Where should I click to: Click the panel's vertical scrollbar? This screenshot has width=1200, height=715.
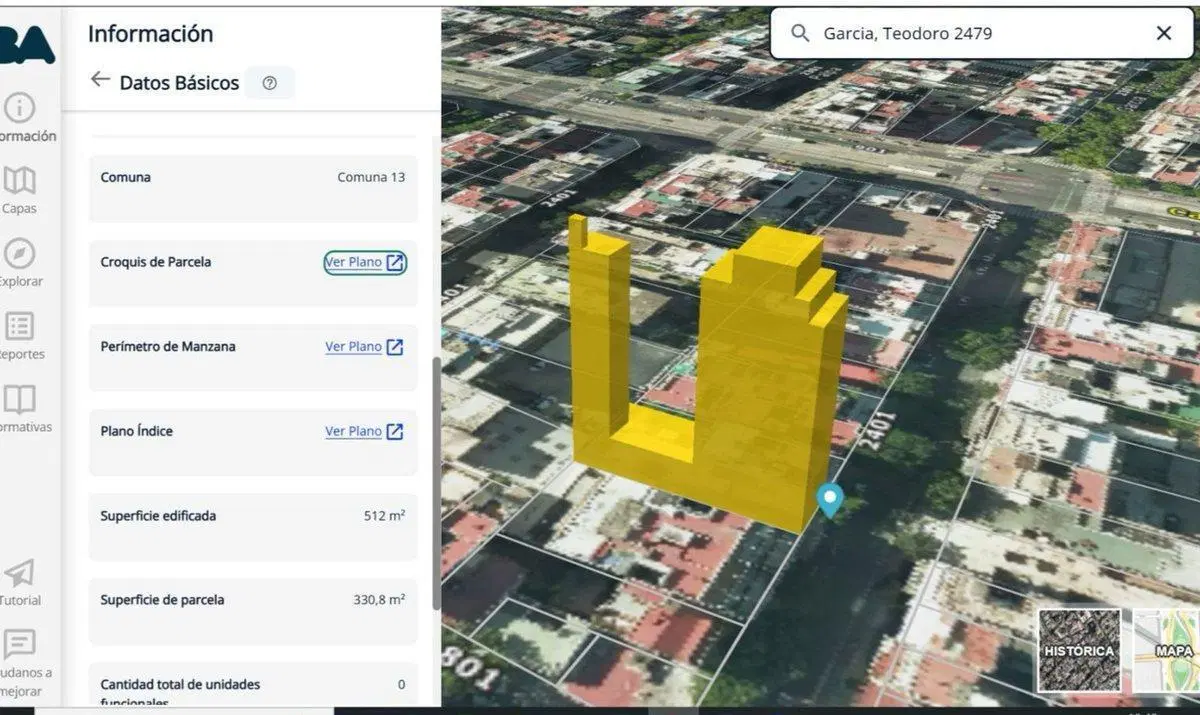pyautogui.click(x=436, y=483)
